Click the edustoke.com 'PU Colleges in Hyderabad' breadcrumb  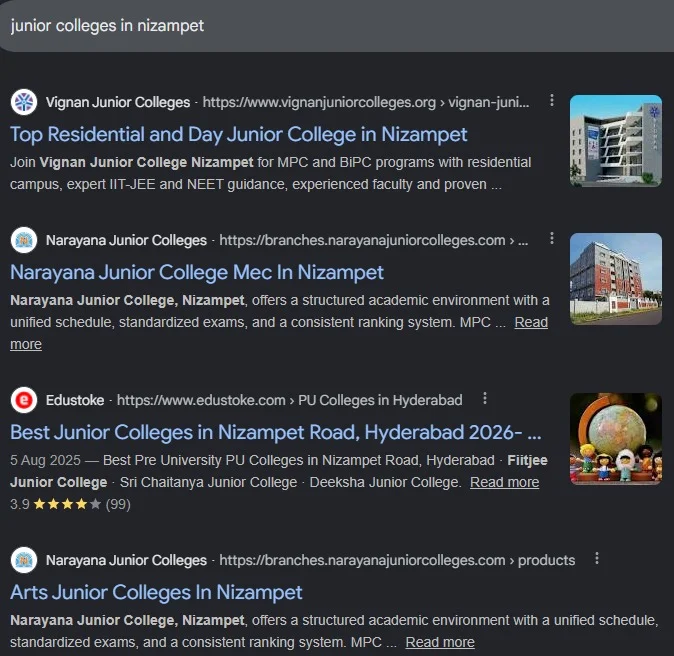point(290,400)
